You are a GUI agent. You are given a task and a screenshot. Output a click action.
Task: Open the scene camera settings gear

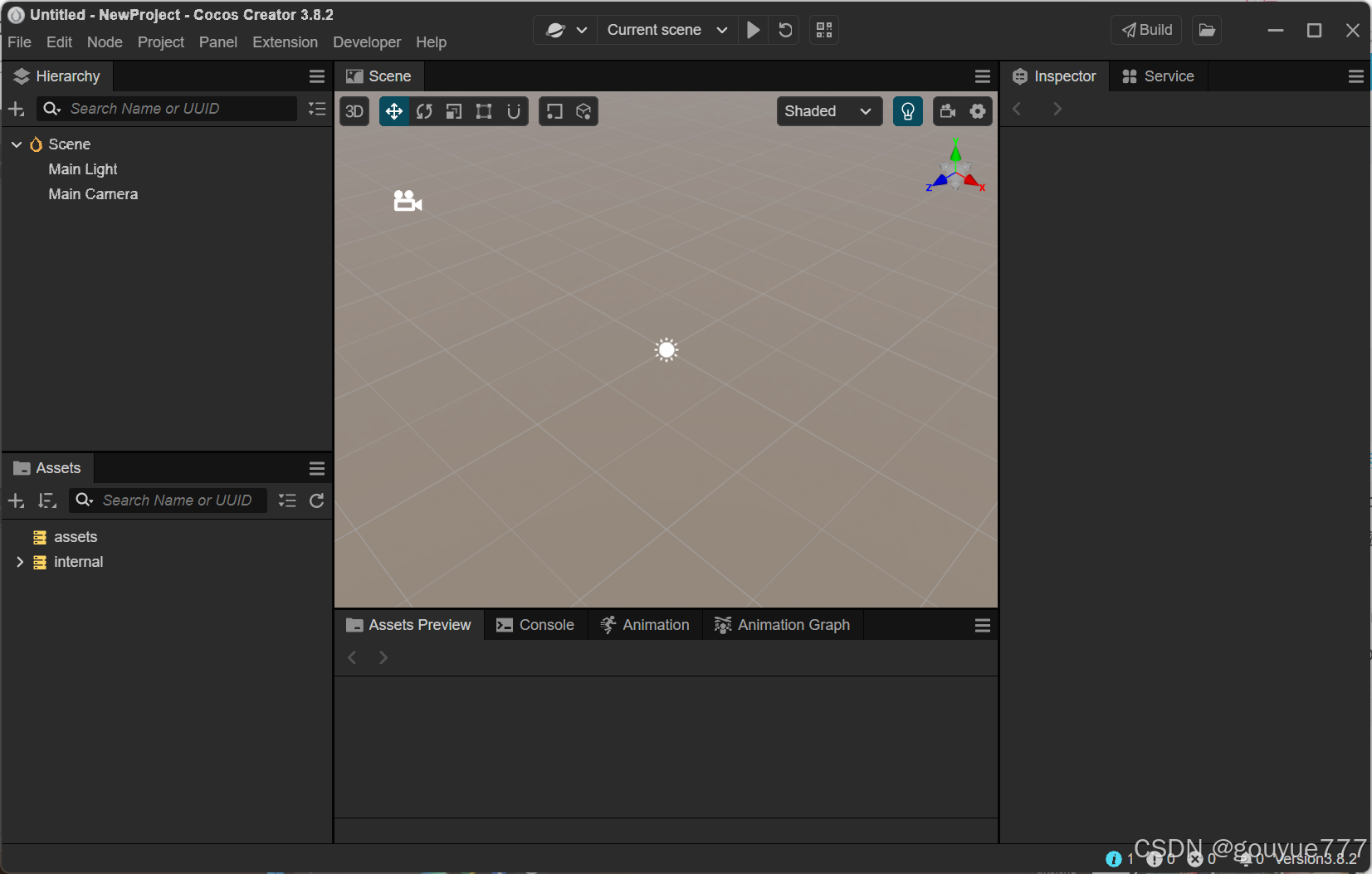click(x=979, y=111)
